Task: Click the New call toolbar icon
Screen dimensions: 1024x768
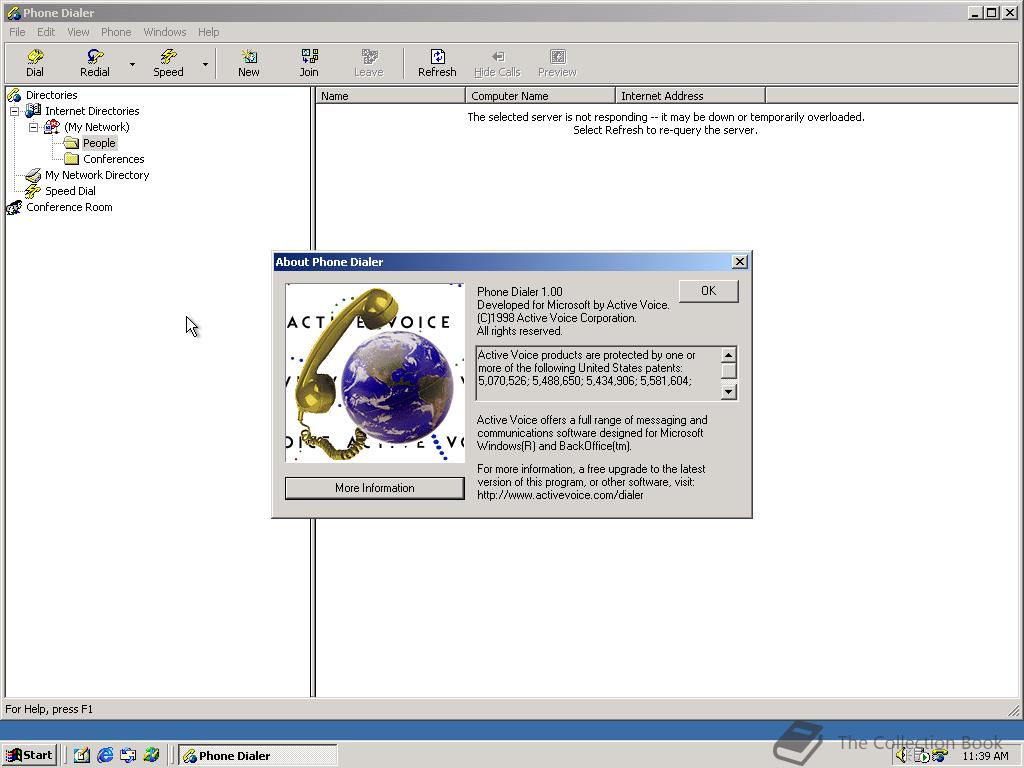Action: pos(248,62)
